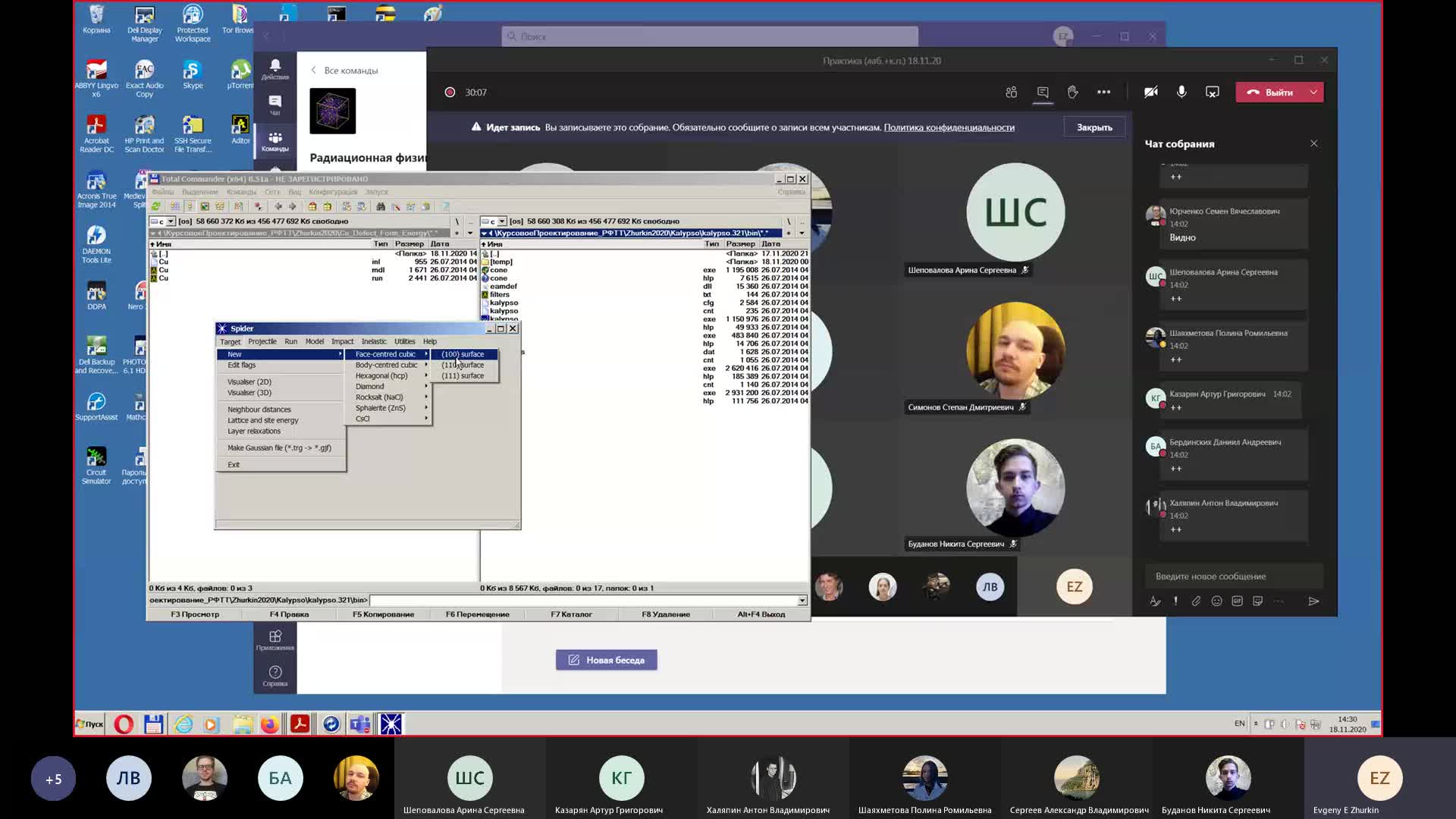Open Действия bell in Teams sidebar
Image resolution: width=1456 pixels, height=819 pixels.
point(275,69)
